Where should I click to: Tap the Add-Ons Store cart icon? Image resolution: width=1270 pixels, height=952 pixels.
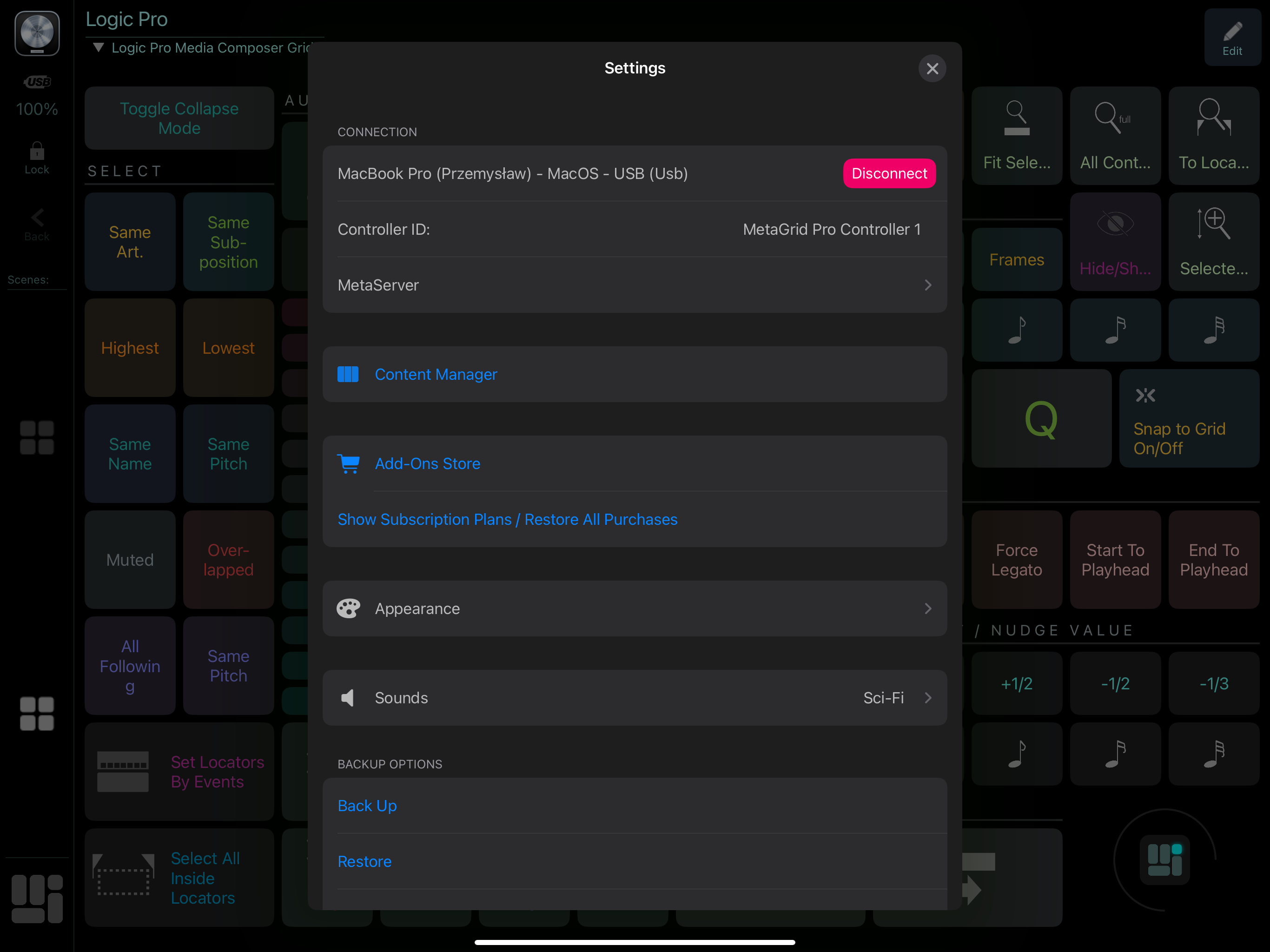tap(348, 463)
